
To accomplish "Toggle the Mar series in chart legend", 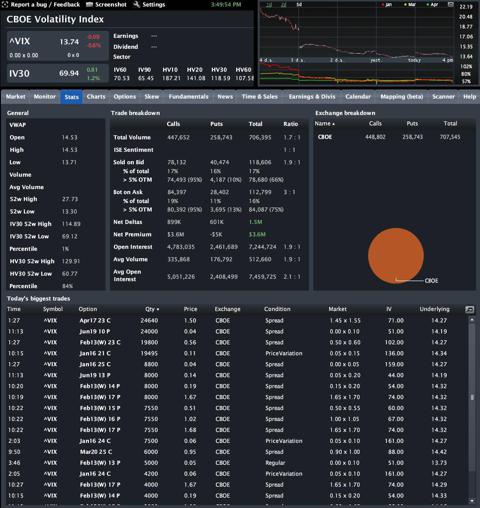I will point(410,5).
